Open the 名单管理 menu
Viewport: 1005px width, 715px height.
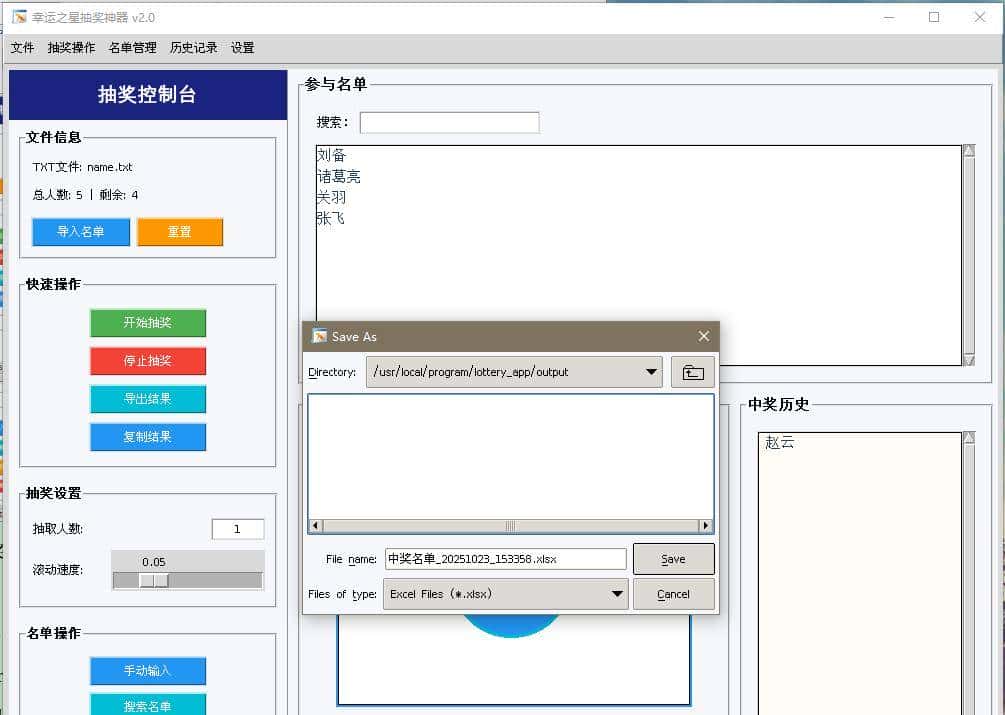tap(131, 47)
